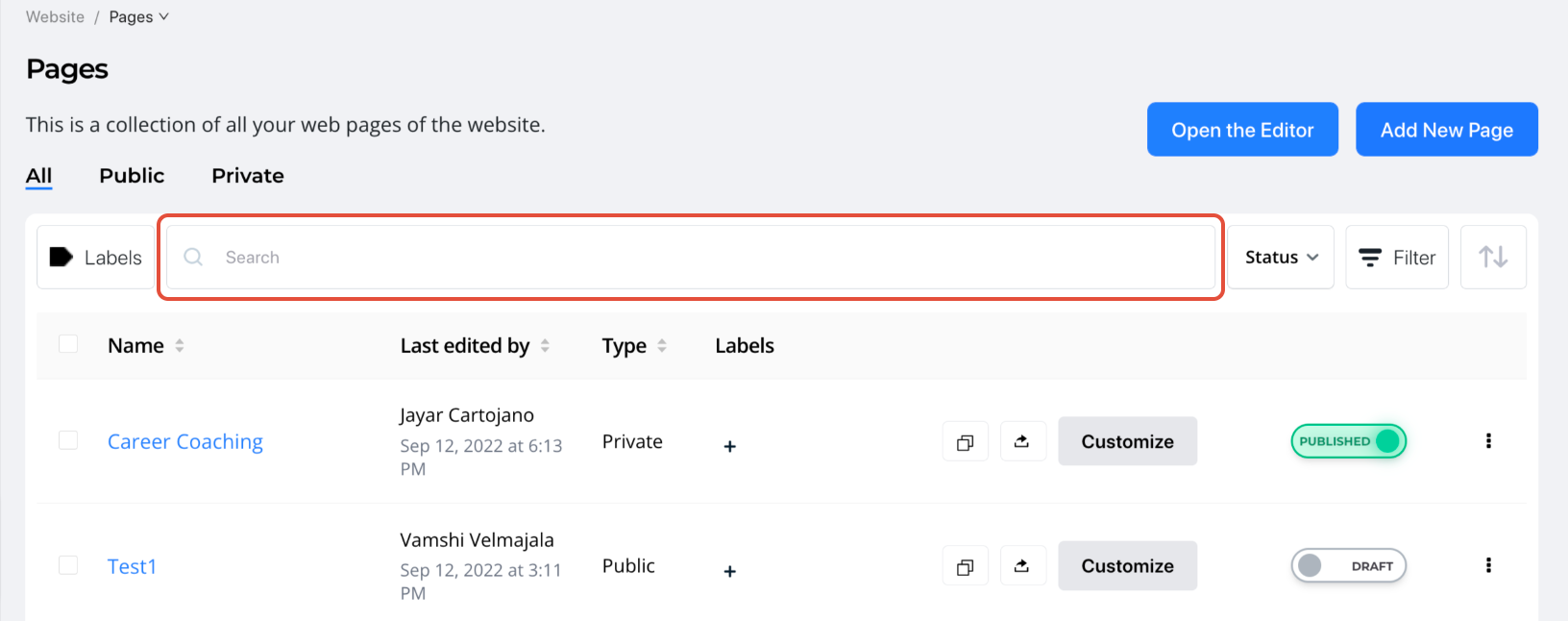Open three-dot menu for Career Coaching
1568x621 pixels.
click(x=1488, y=441)
